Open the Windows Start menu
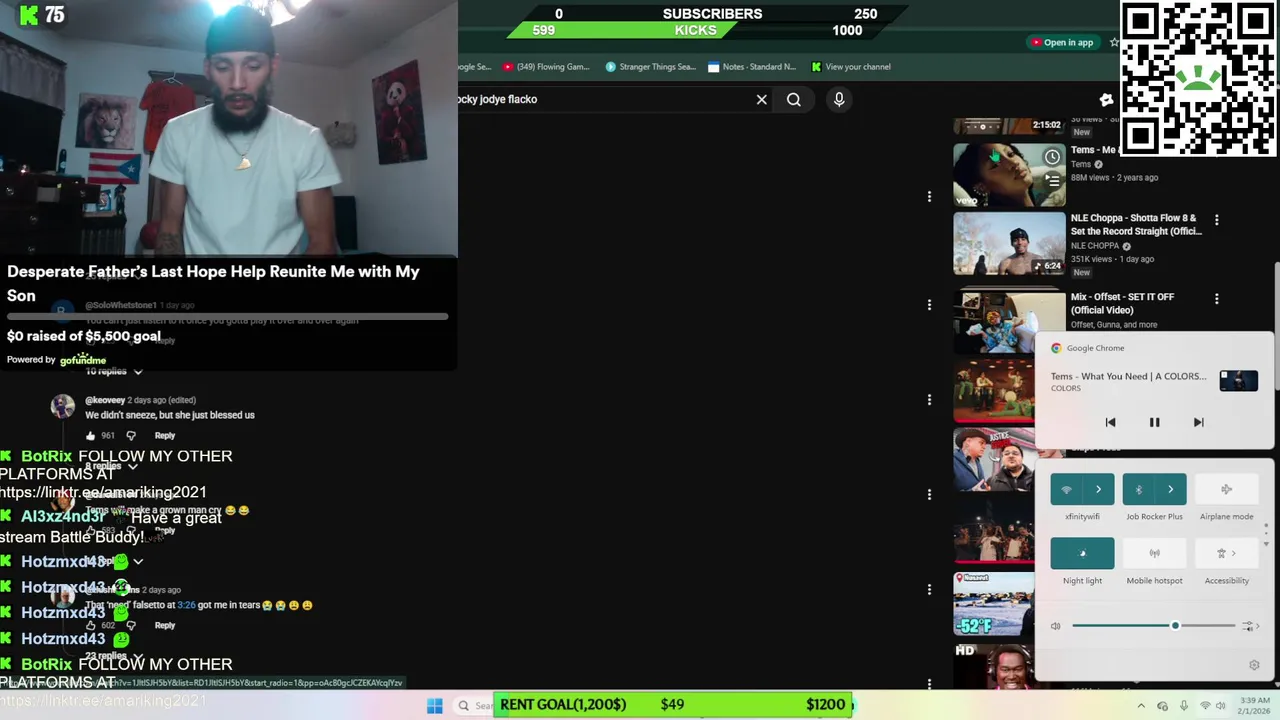This screenshot has width=1280, height=720. click(x=434, y=706)
